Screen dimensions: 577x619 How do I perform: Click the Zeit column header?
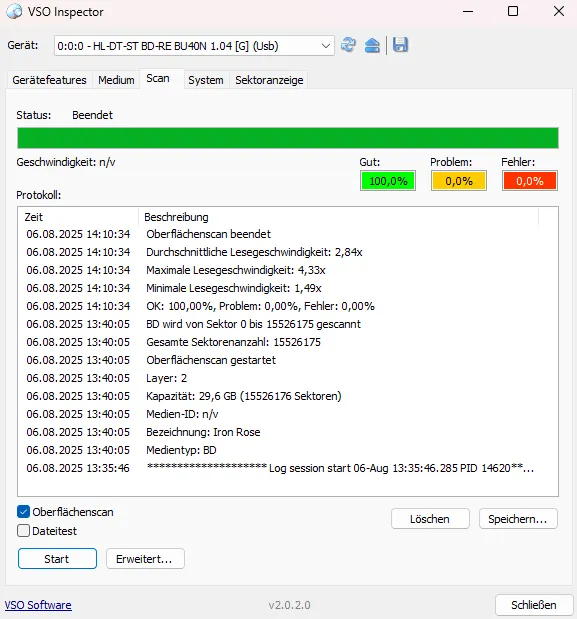tap(78, 217)
